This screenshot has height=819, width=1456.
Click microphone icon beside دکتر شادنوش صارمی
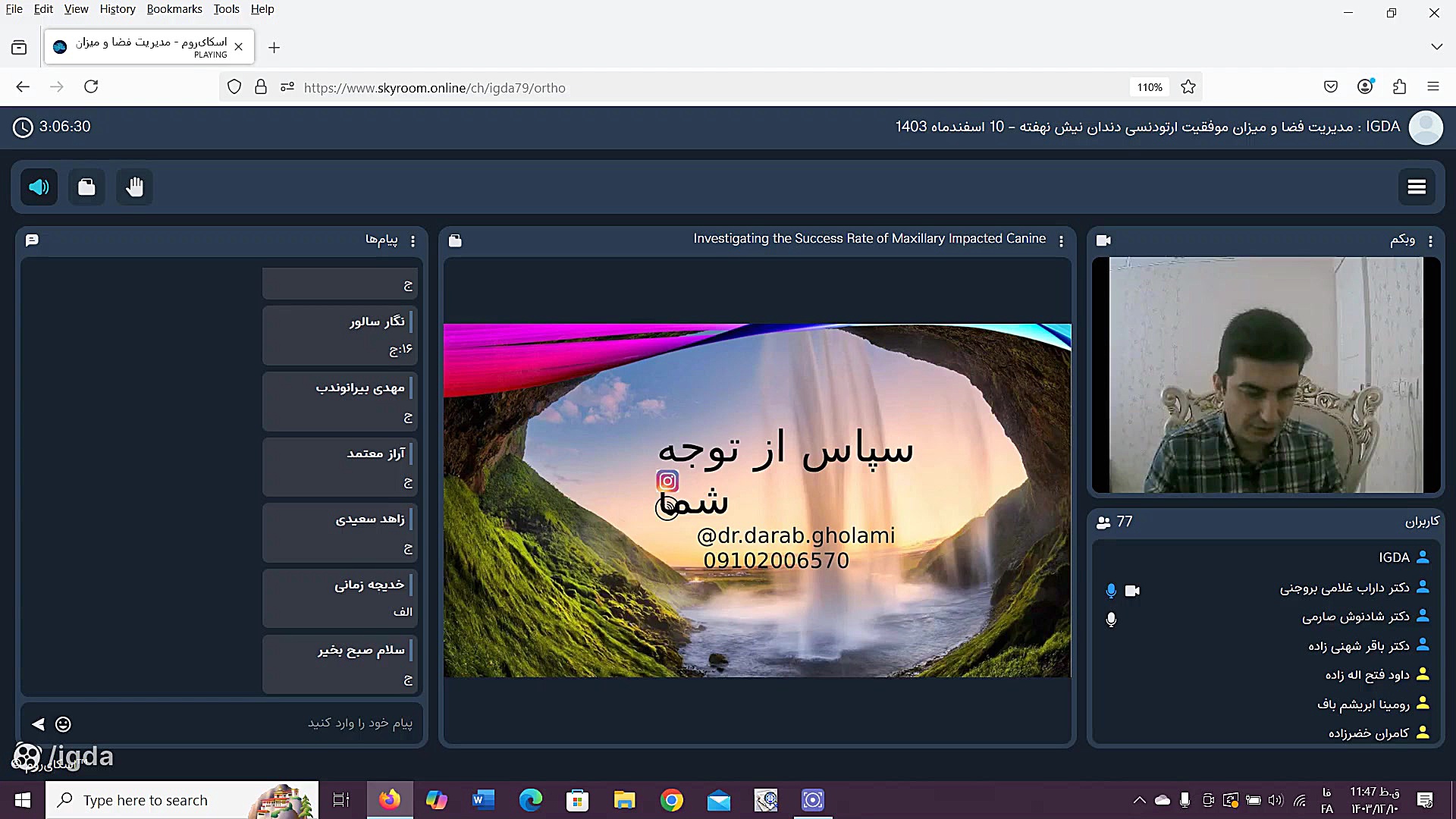coord(1111,620)
